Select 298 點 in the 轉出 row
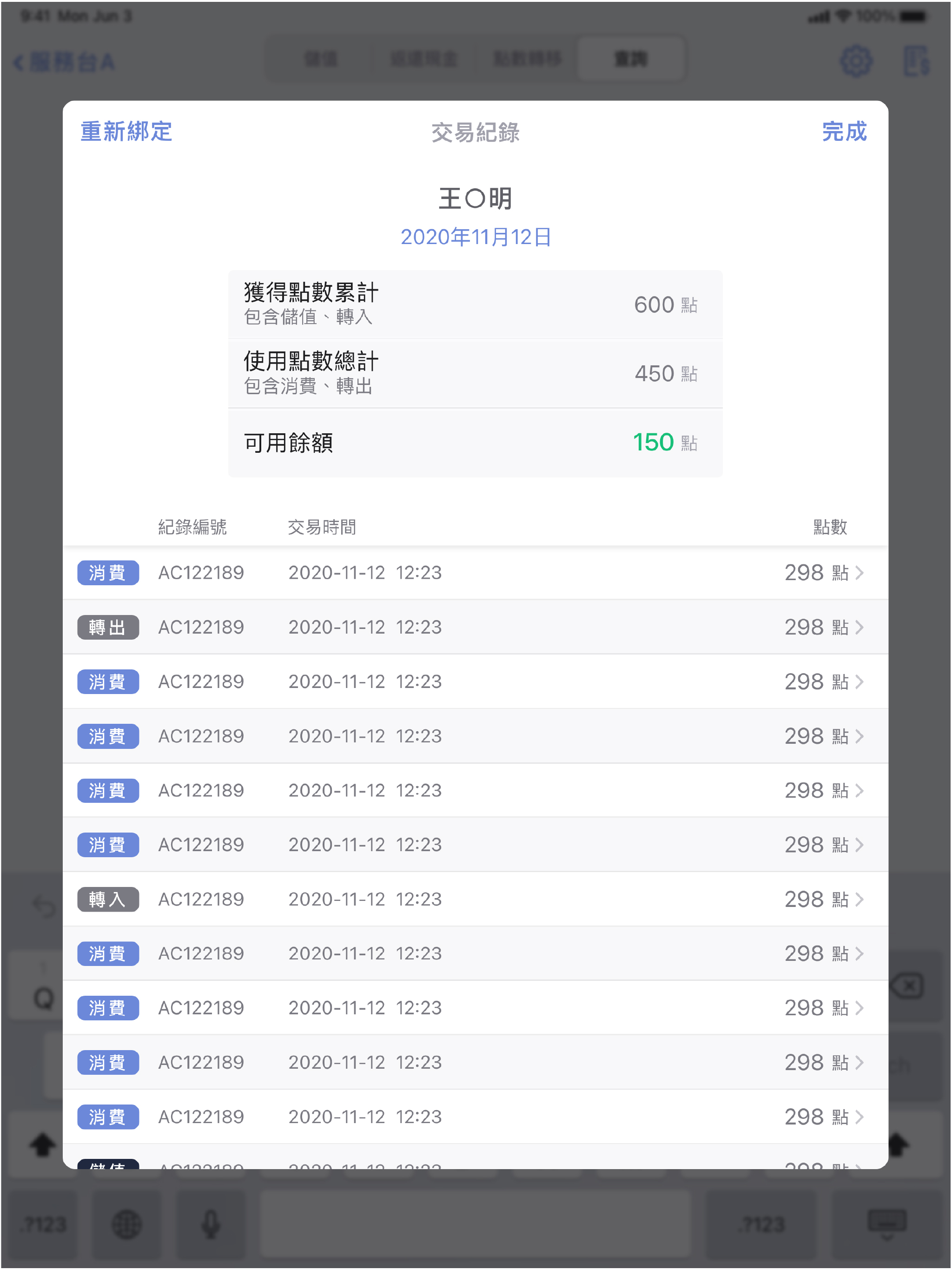Viewport: 952px width, 1270px height. (816, 627)
